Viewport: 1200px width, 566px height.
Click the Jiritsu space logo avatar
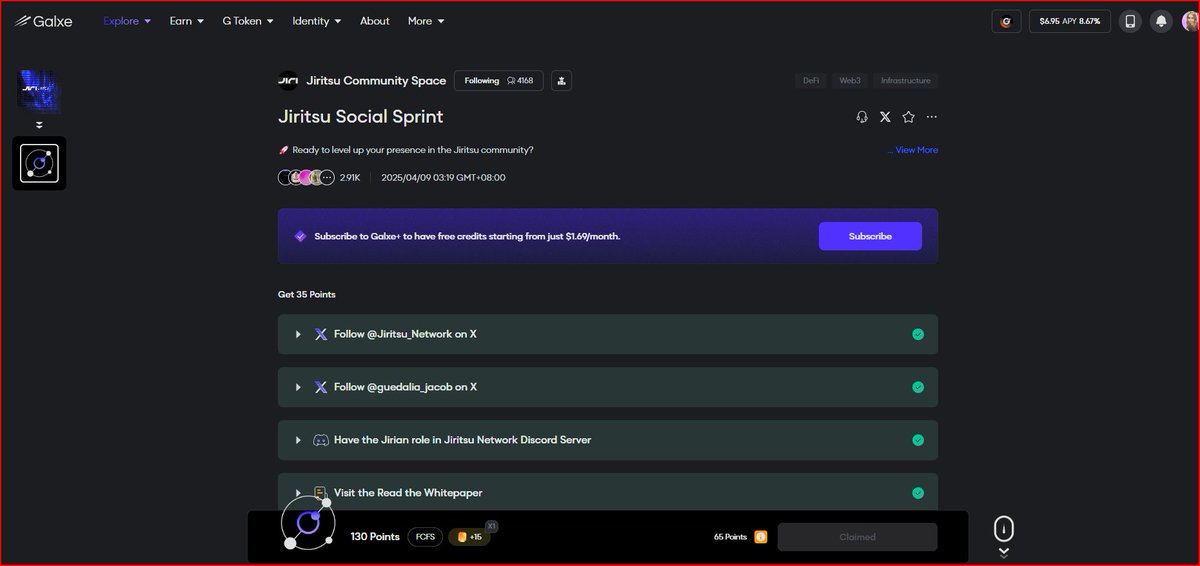tap(288, 81)
